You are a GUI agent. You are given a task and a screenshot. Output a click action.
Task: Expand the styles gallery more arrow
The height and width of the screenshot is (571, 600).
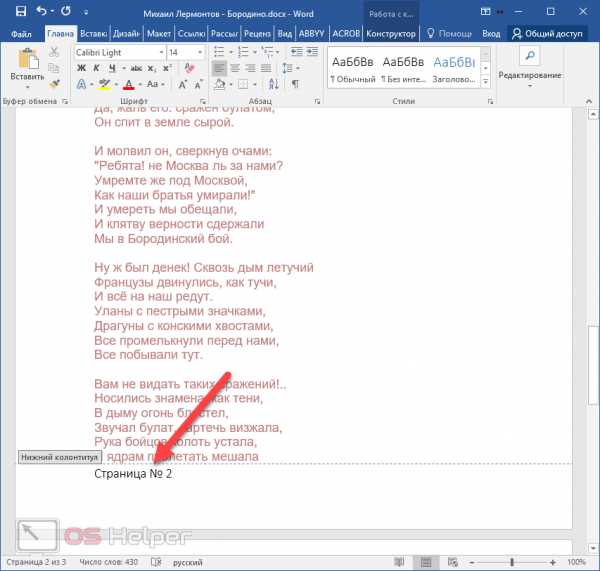pyautogui.click(x=486, y=82)
